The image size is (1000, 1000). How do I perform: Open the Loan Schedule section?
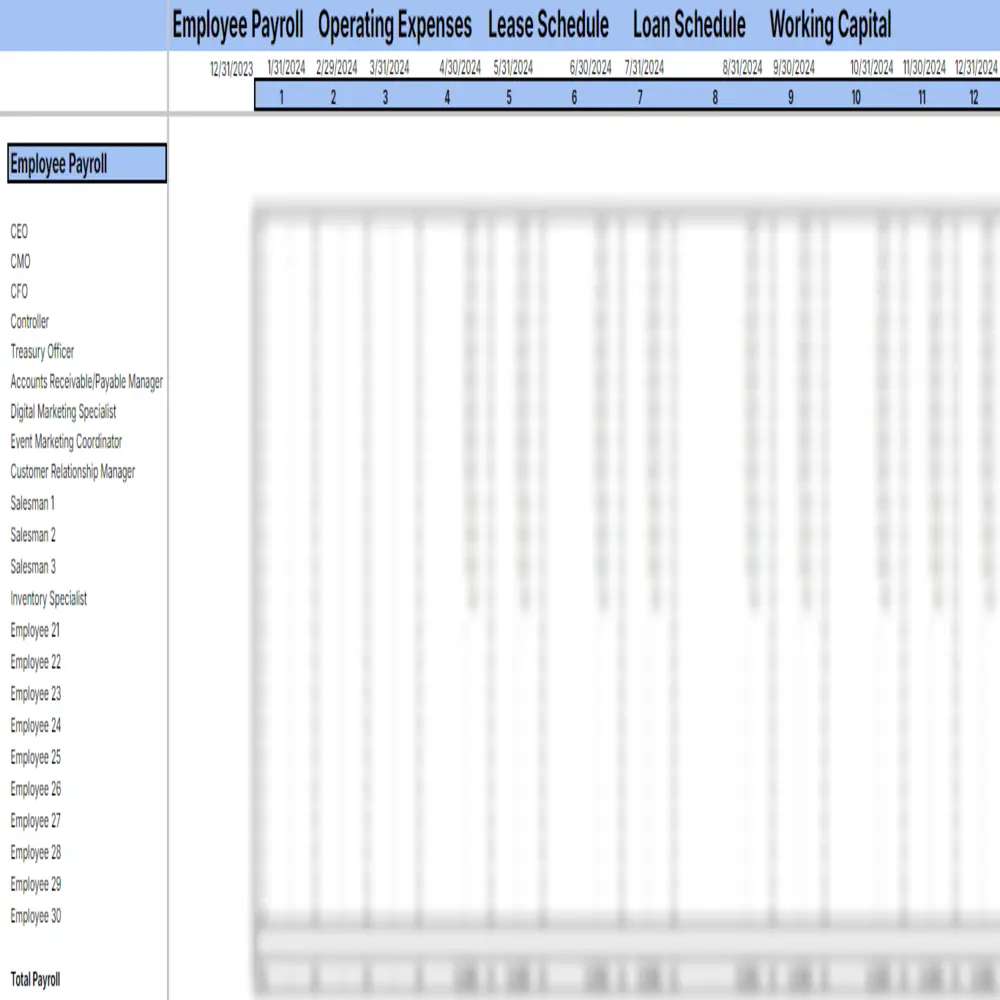tap(689, 26)
